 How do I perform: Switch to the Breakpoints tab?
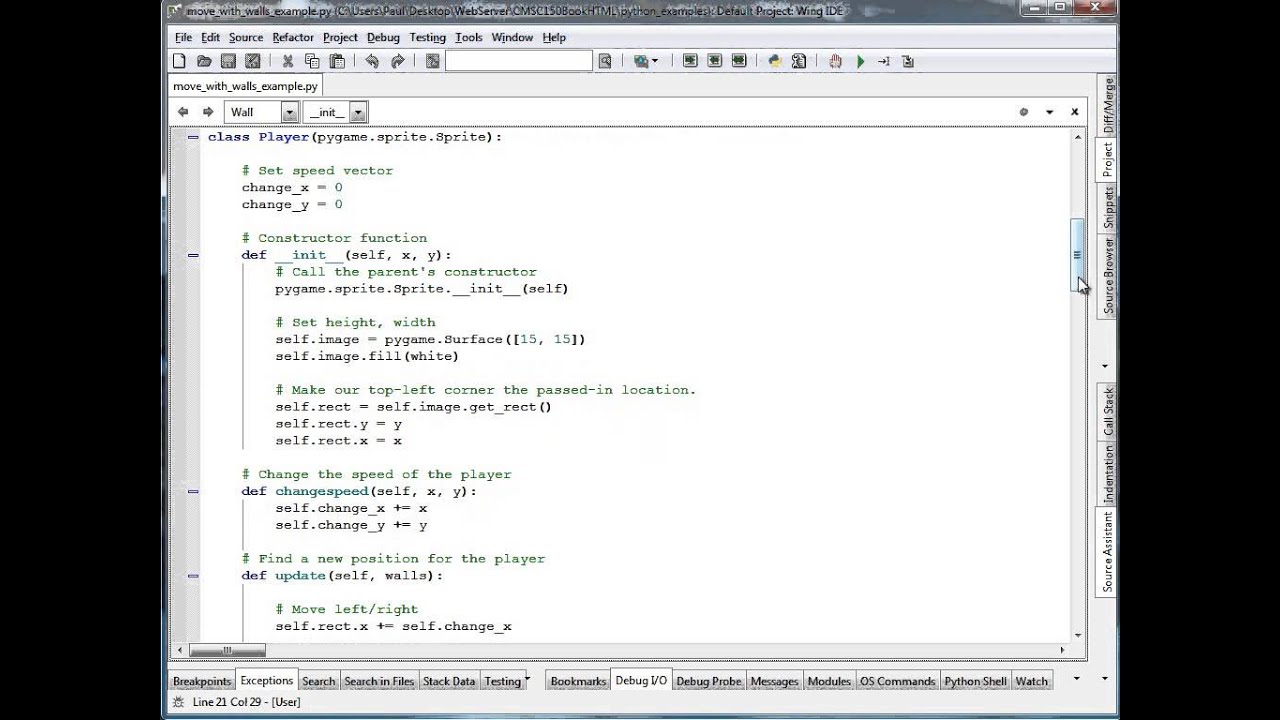coord(202,681)
